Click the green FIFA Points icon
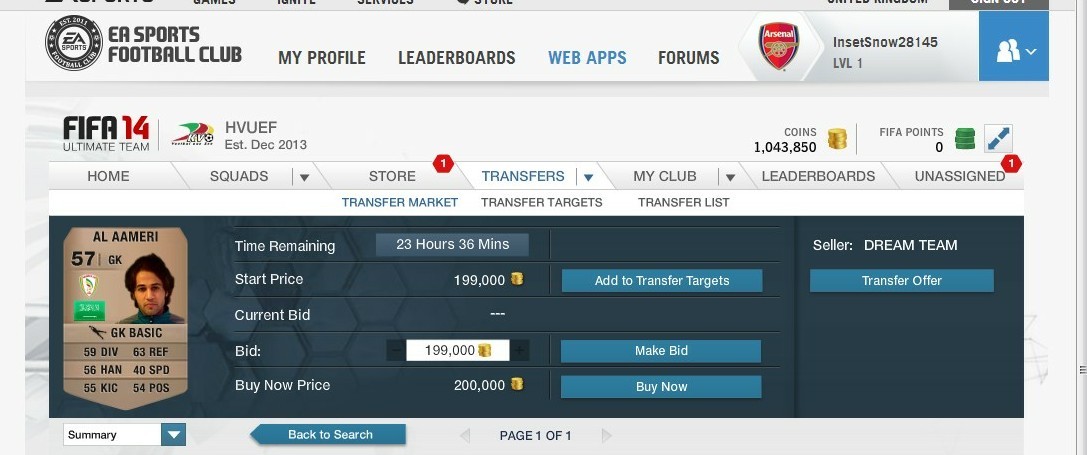 [x=964, y=139]
